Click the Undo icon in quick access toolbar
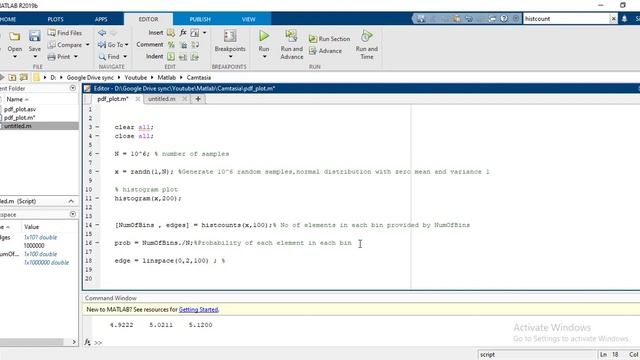This screenshot has width=640, height=360. (469, 19)
